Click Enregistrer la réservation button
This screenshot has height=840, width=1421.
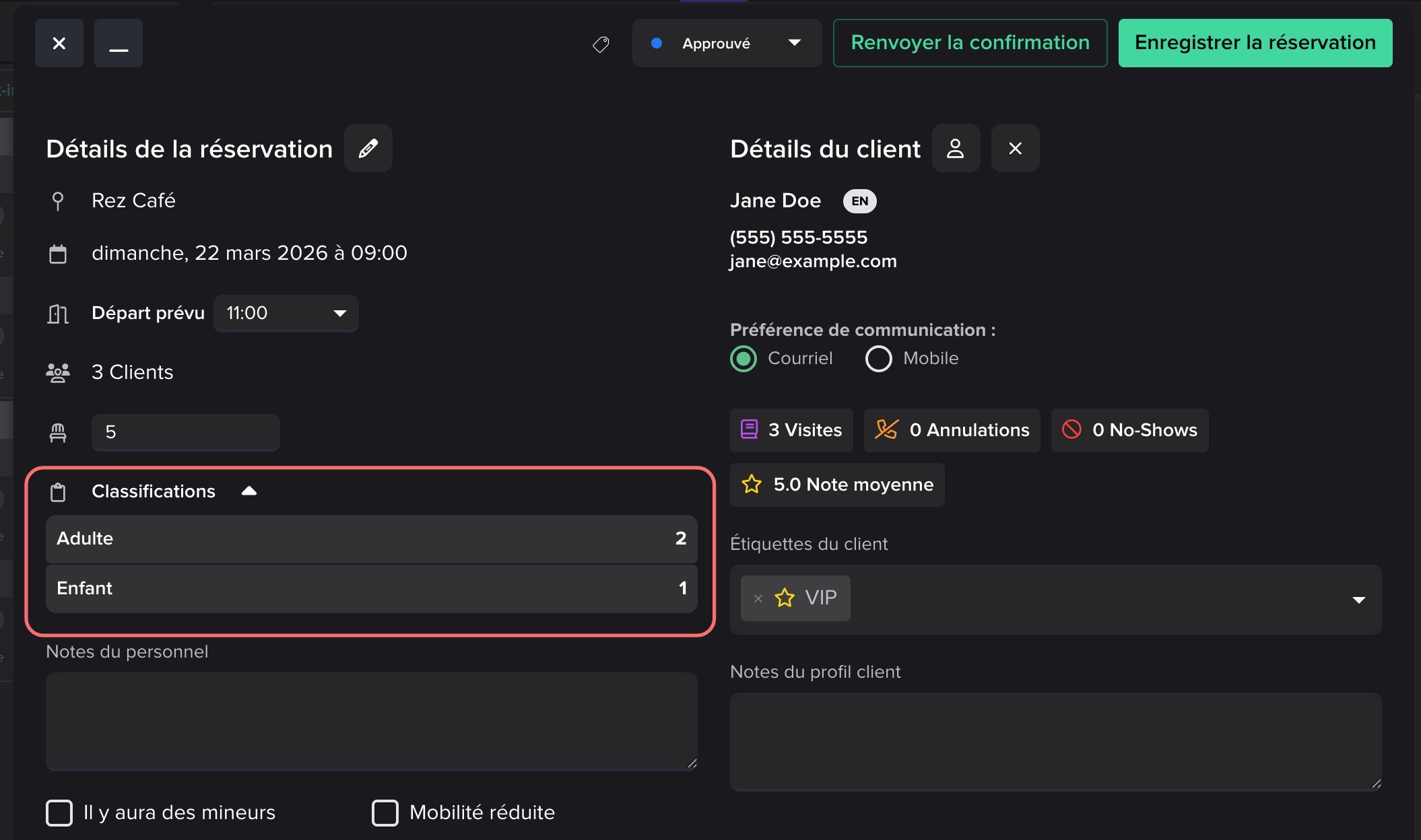click(1255, 43)
